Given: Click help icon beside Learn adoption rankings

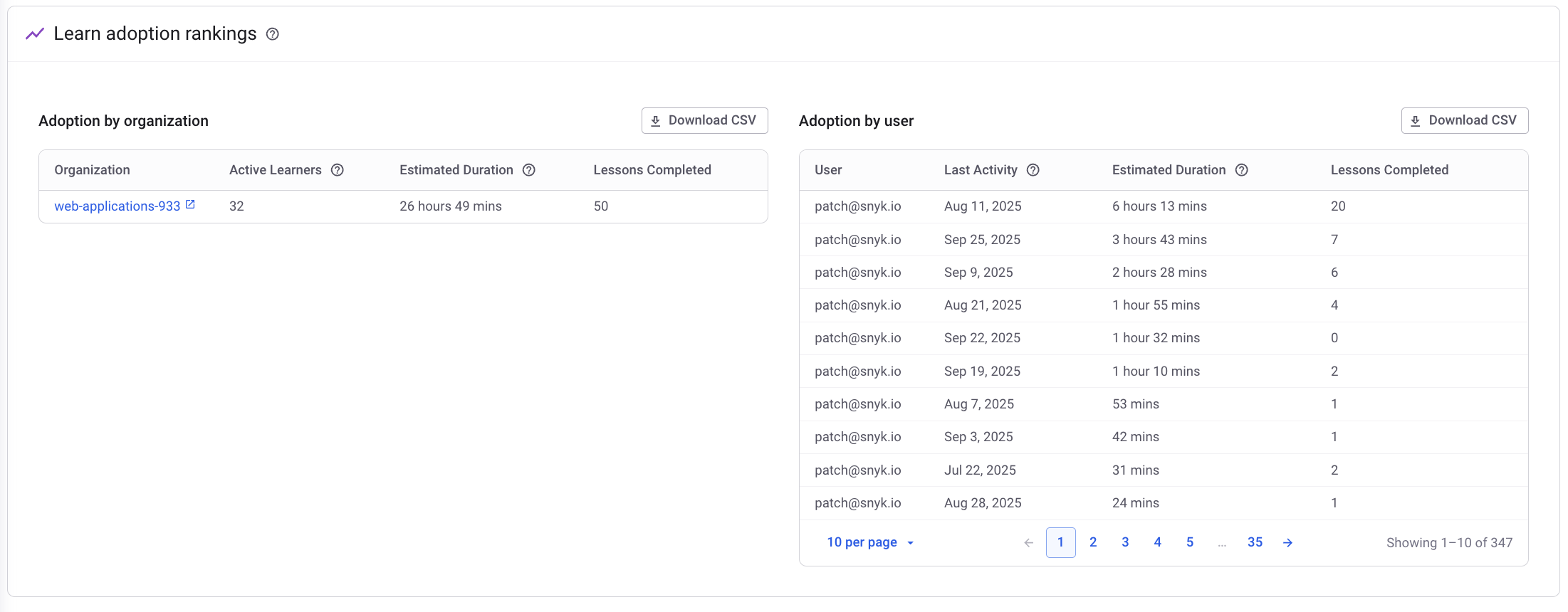Looking at the screenshot, I should [273, 34].
